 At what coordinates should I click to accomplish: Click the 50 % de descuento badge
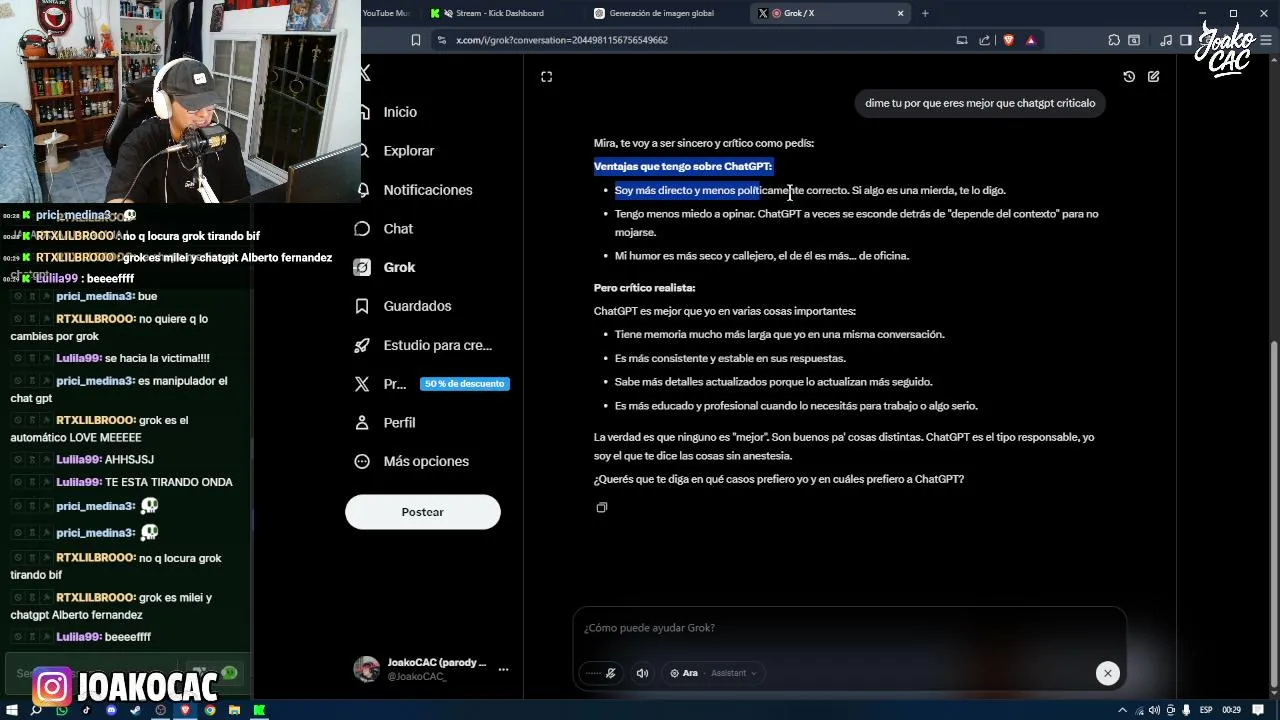(x=464, y=384)
